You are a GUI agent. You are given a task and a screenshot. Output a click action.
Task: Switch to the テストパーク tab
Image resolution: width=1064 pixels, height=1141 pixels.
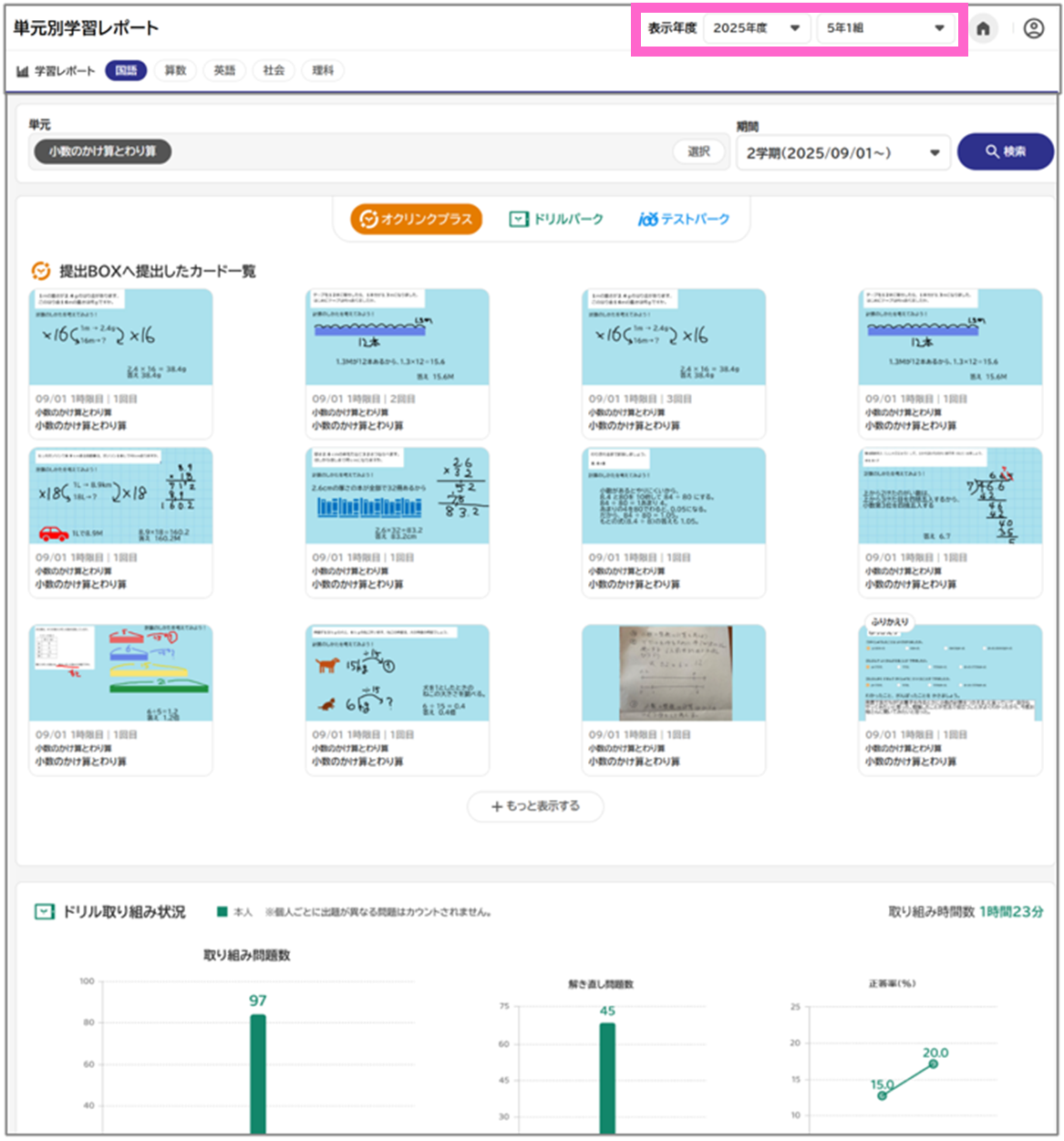tap(684, 219)
